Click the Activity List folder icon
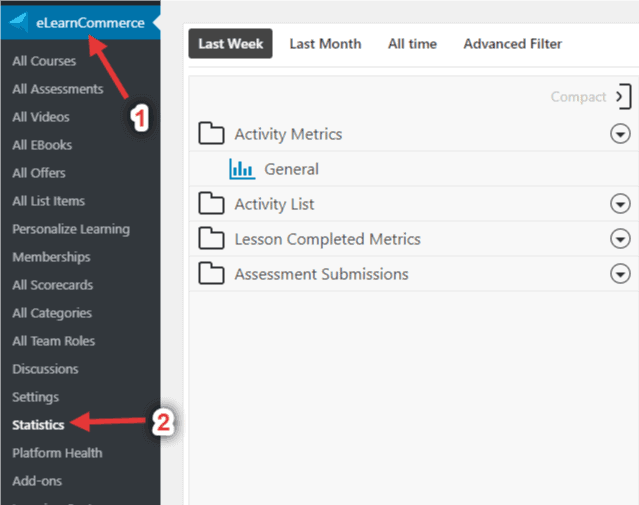 point(211,203)
